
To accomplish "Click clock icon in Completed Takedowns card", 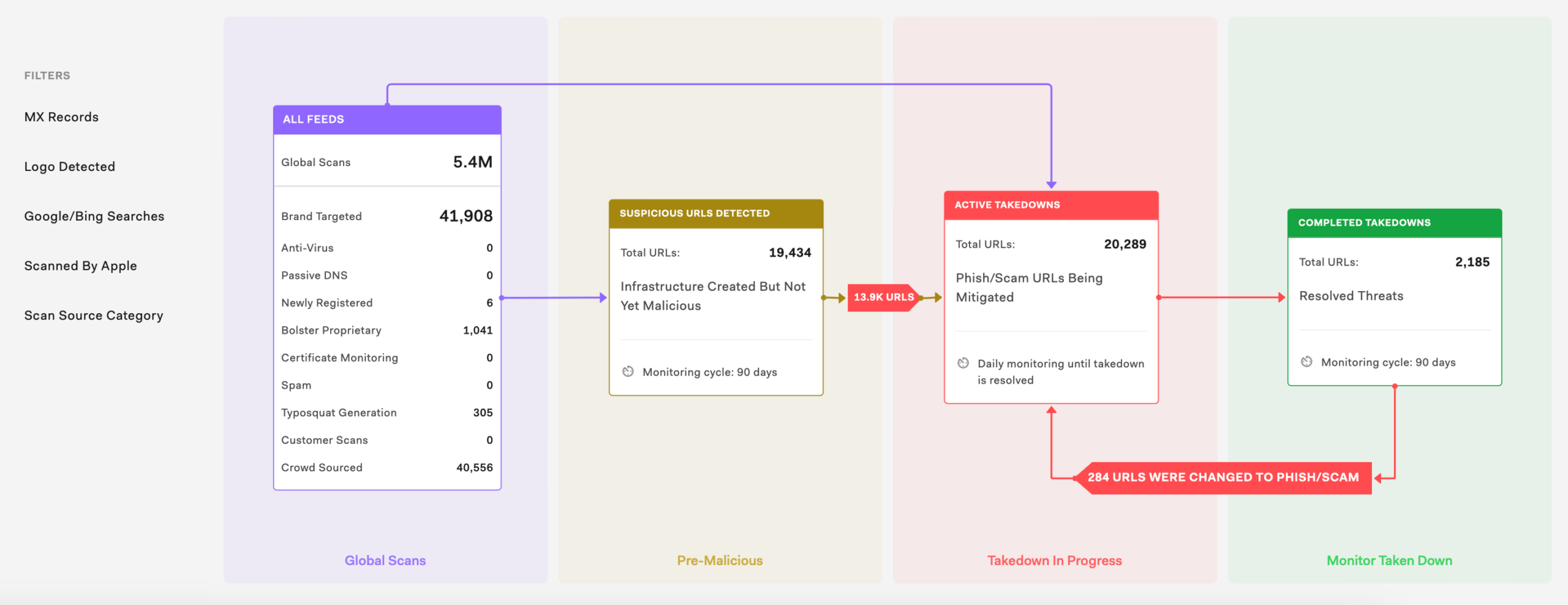I will [1306, 362].
